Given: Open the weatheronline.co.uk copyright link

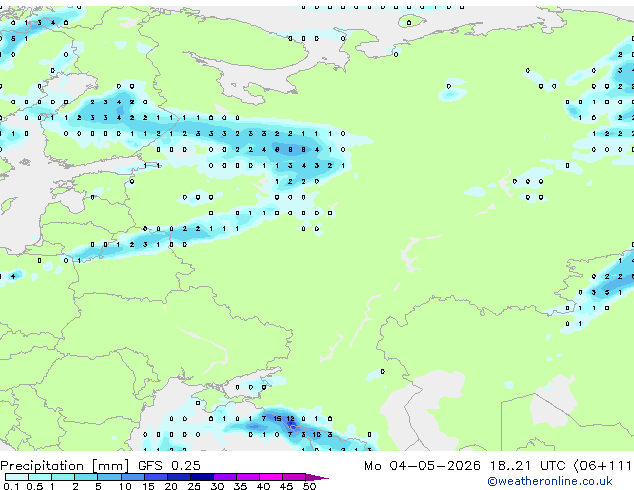Looking at the screenshot, I should tap(550, 481).
